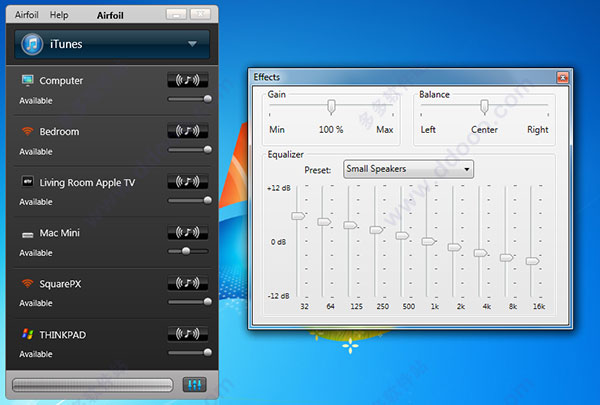This screenshot has height=405, width=600.
Task: Click the Computer volume slider
Action: [189, 99]
